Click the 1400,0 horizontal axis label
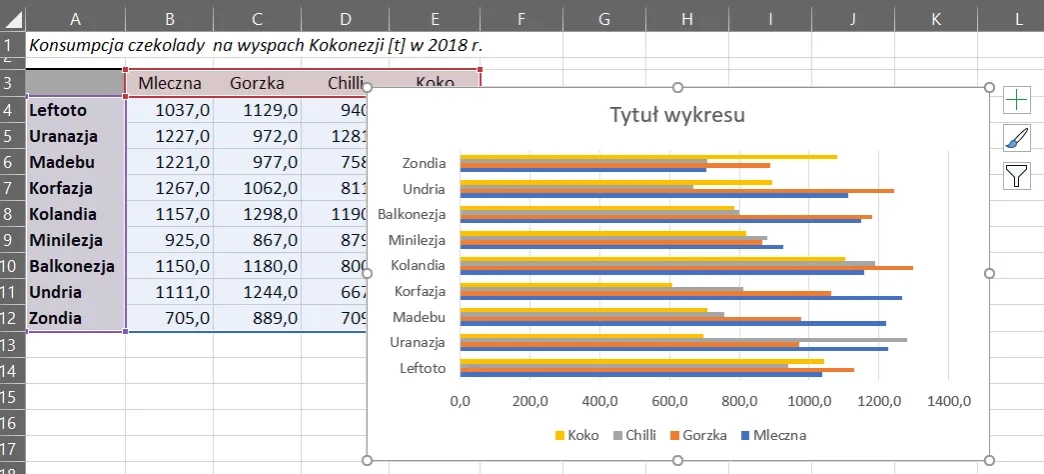This screenshot has height=474, width=1044. (x=949, y=402)
